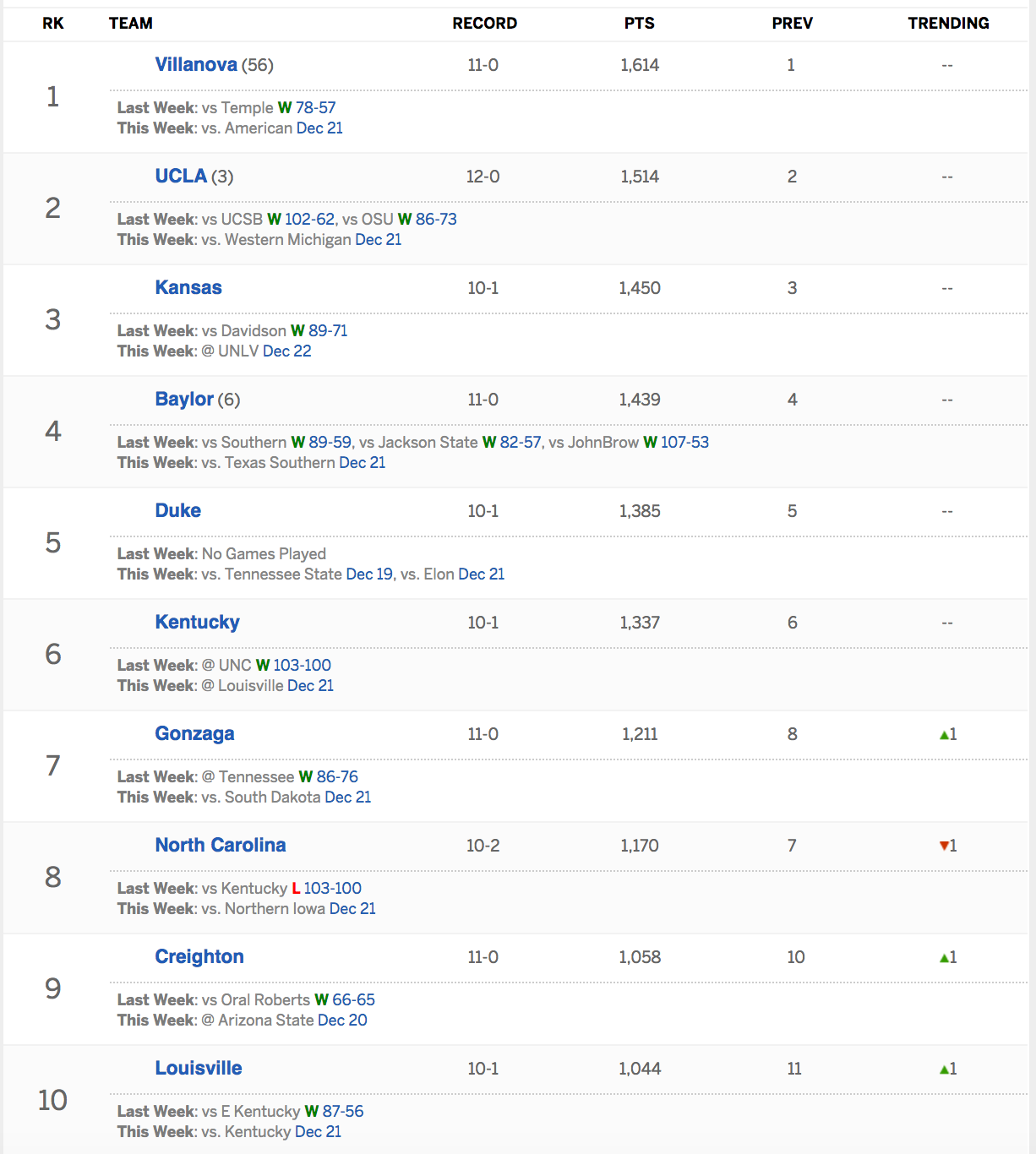
Task: Click Gonzaga's green up-trending arrow
Action: coord(944,735)
